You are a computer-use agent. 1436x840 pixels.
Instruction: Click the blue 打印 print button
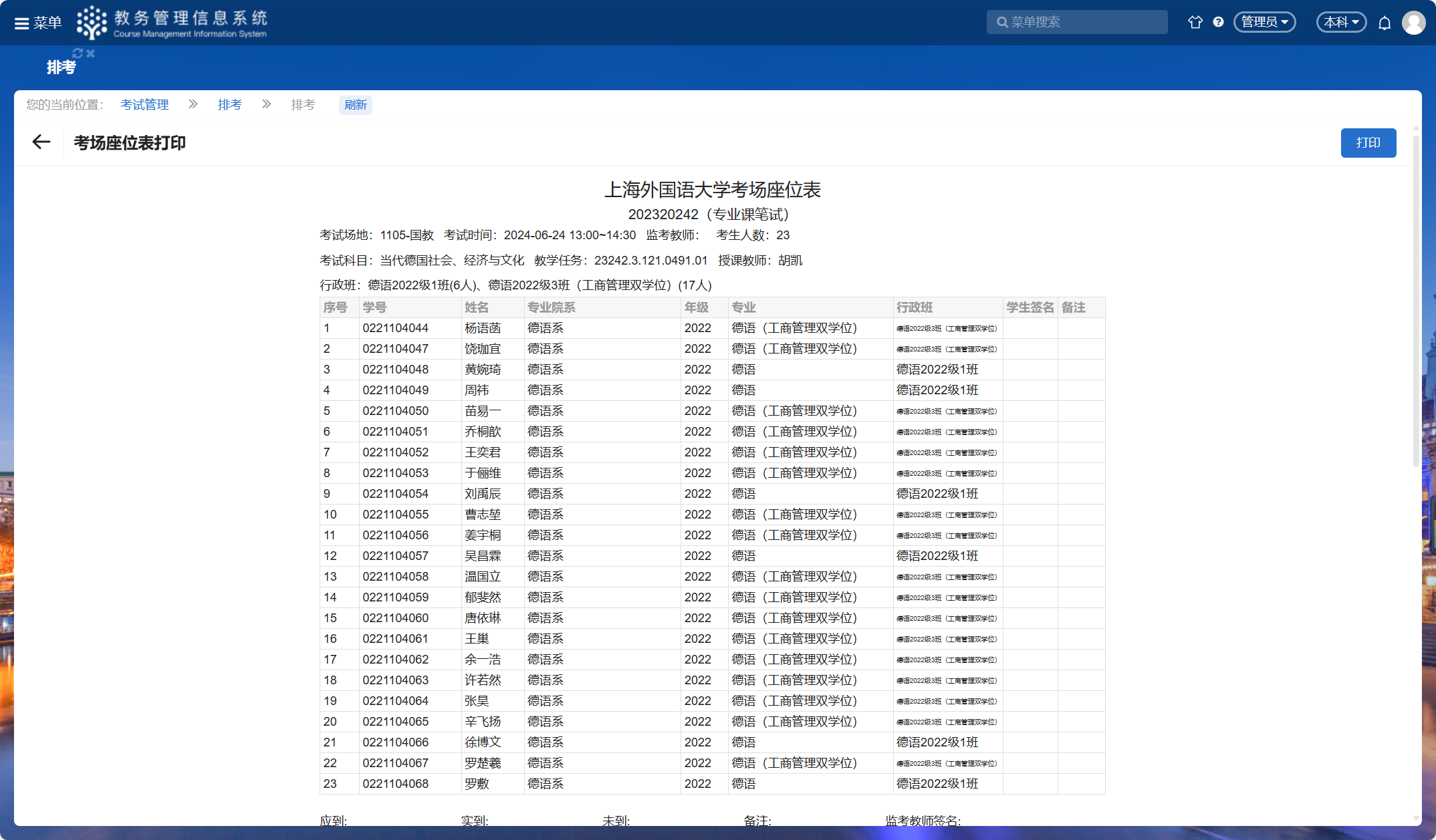tap(1368, 143)
